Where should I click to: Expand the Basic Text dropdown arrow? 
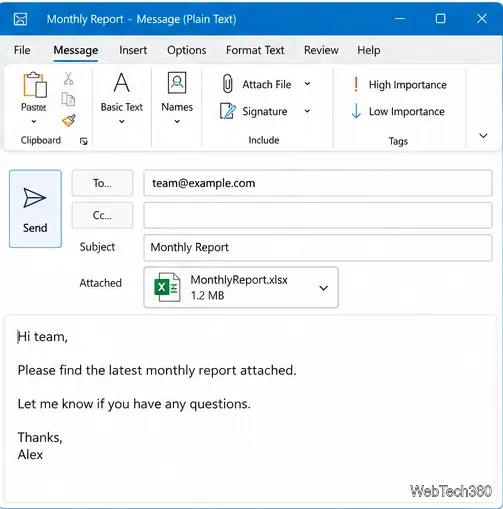click(122, 122)
